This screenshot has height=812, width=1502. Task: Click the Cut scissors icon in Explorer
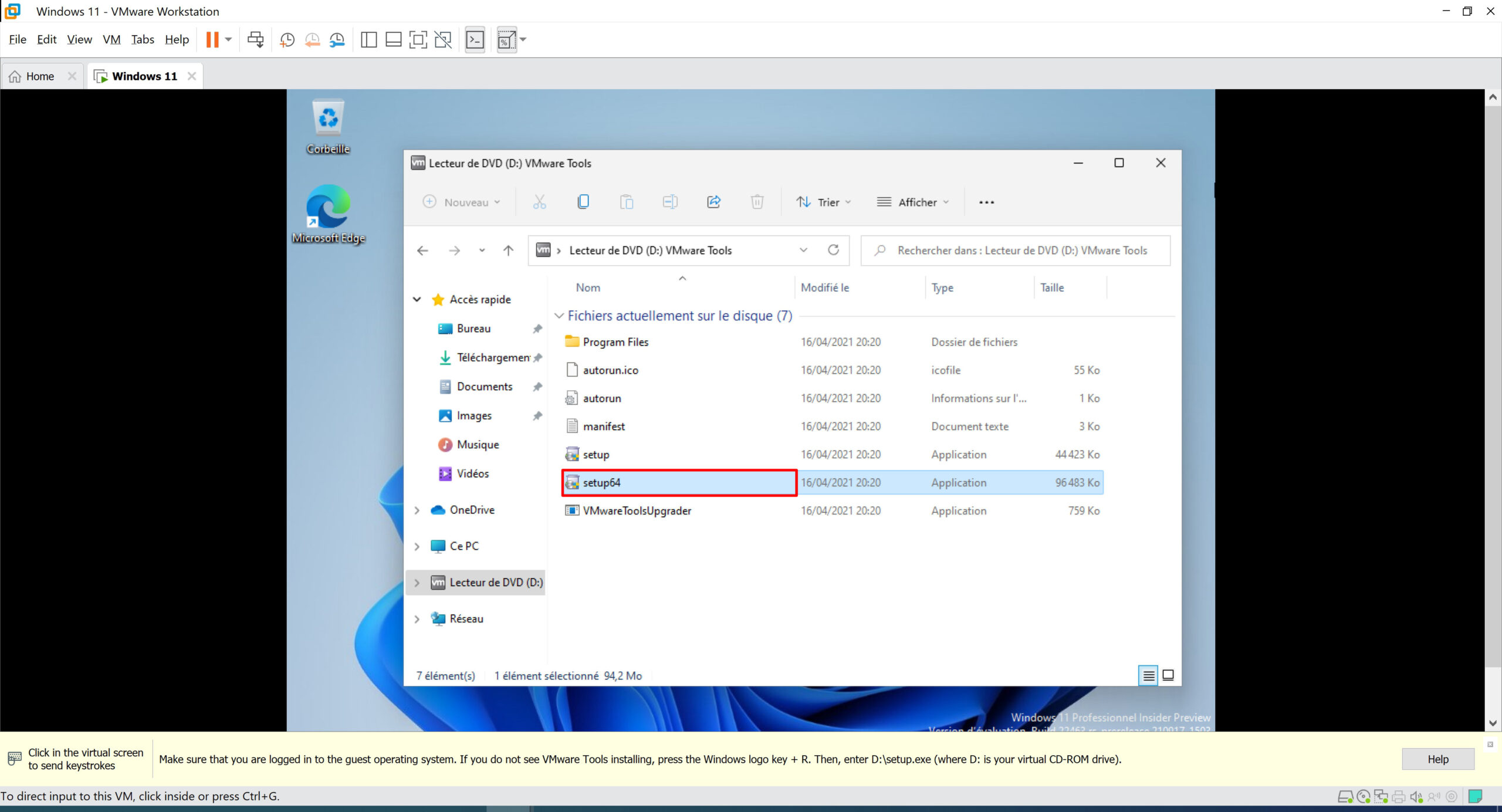(539, 202)
